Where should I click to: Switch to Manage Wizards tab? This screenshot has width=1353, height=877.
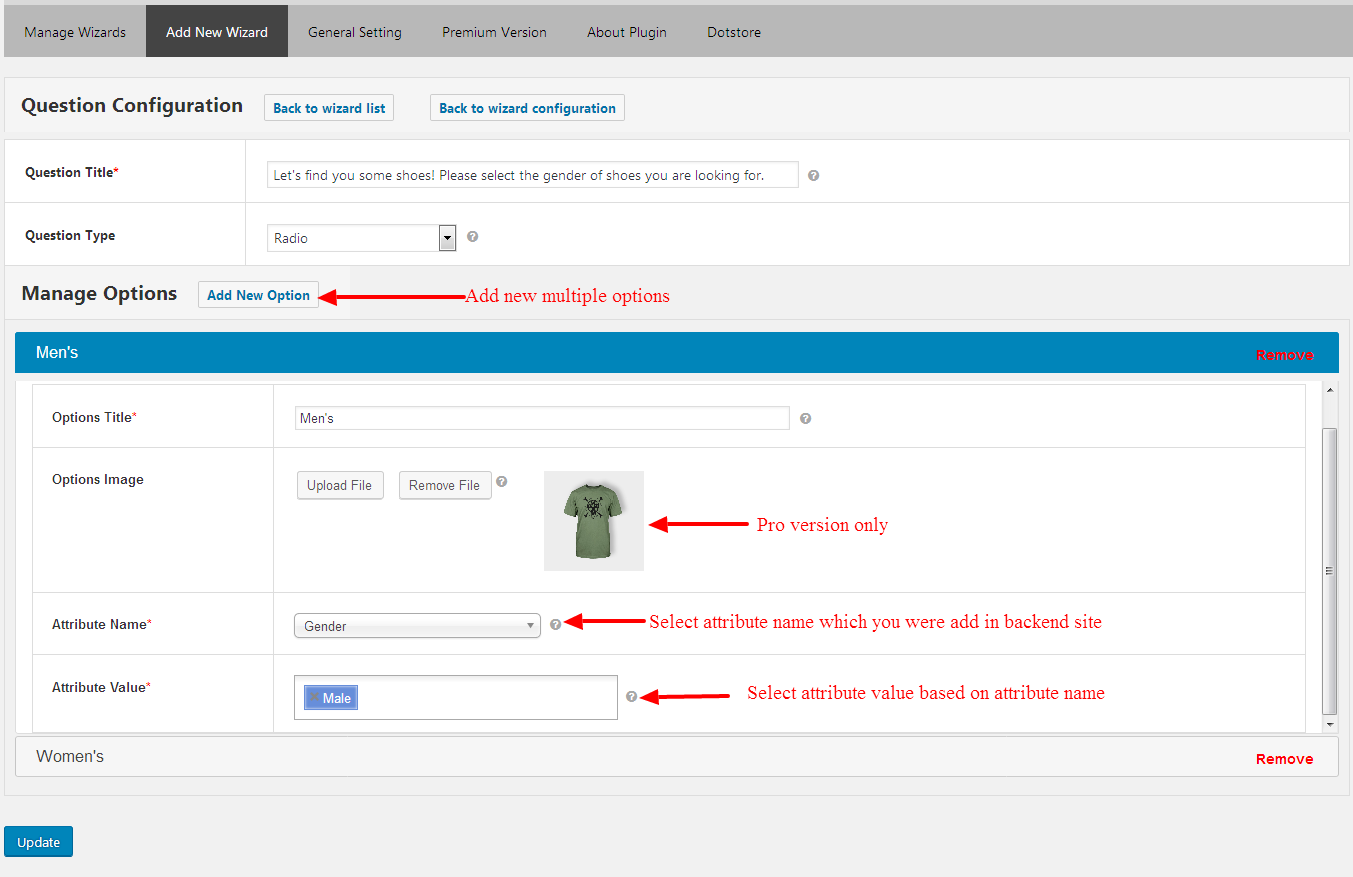[x=75, y=32]
